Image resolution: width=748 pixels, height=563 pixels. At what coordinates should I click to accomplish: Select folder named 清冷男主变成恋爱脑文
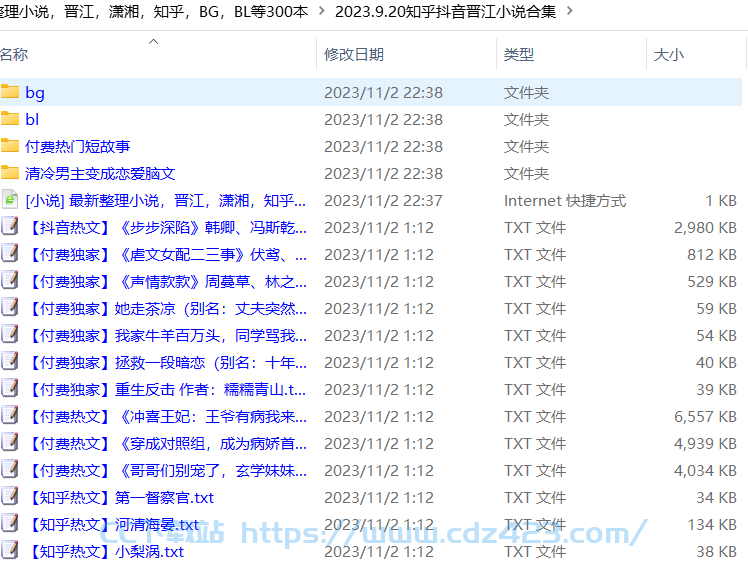pyautogui.click(x=100, y=173)
